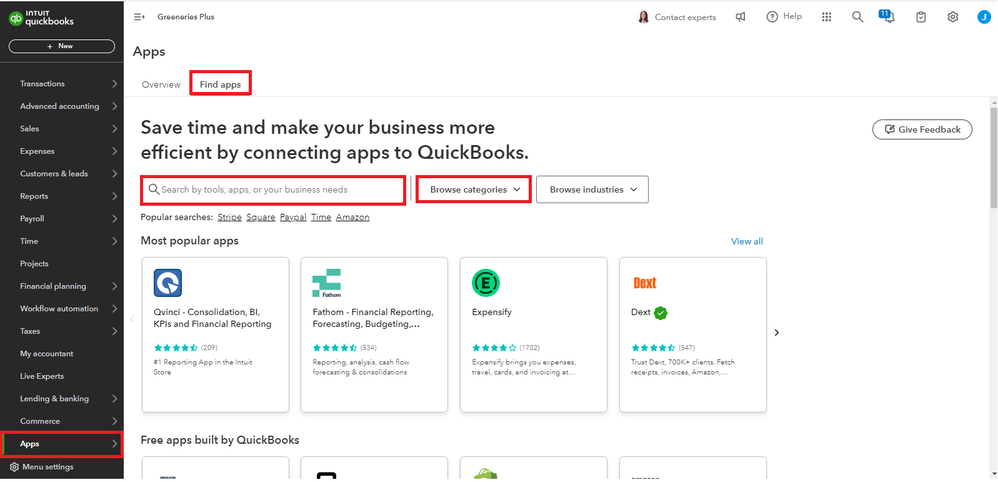This screenshot has width=998, height=482.
Task: Collapse the sidebar navigation menu icon
Action: [139, 17]
